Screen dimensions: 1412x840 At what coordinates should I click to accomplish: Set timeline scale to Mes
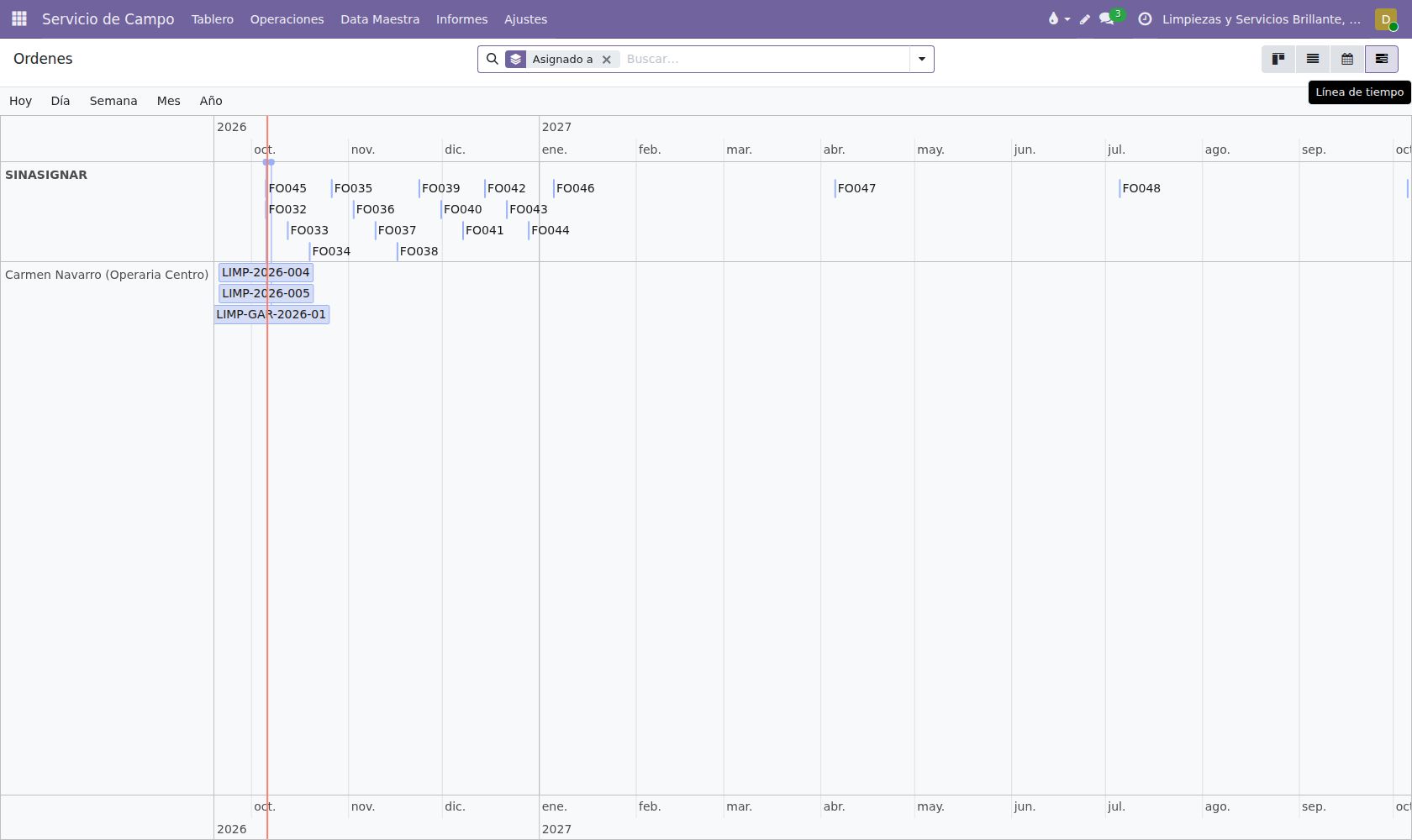[168, 101]
